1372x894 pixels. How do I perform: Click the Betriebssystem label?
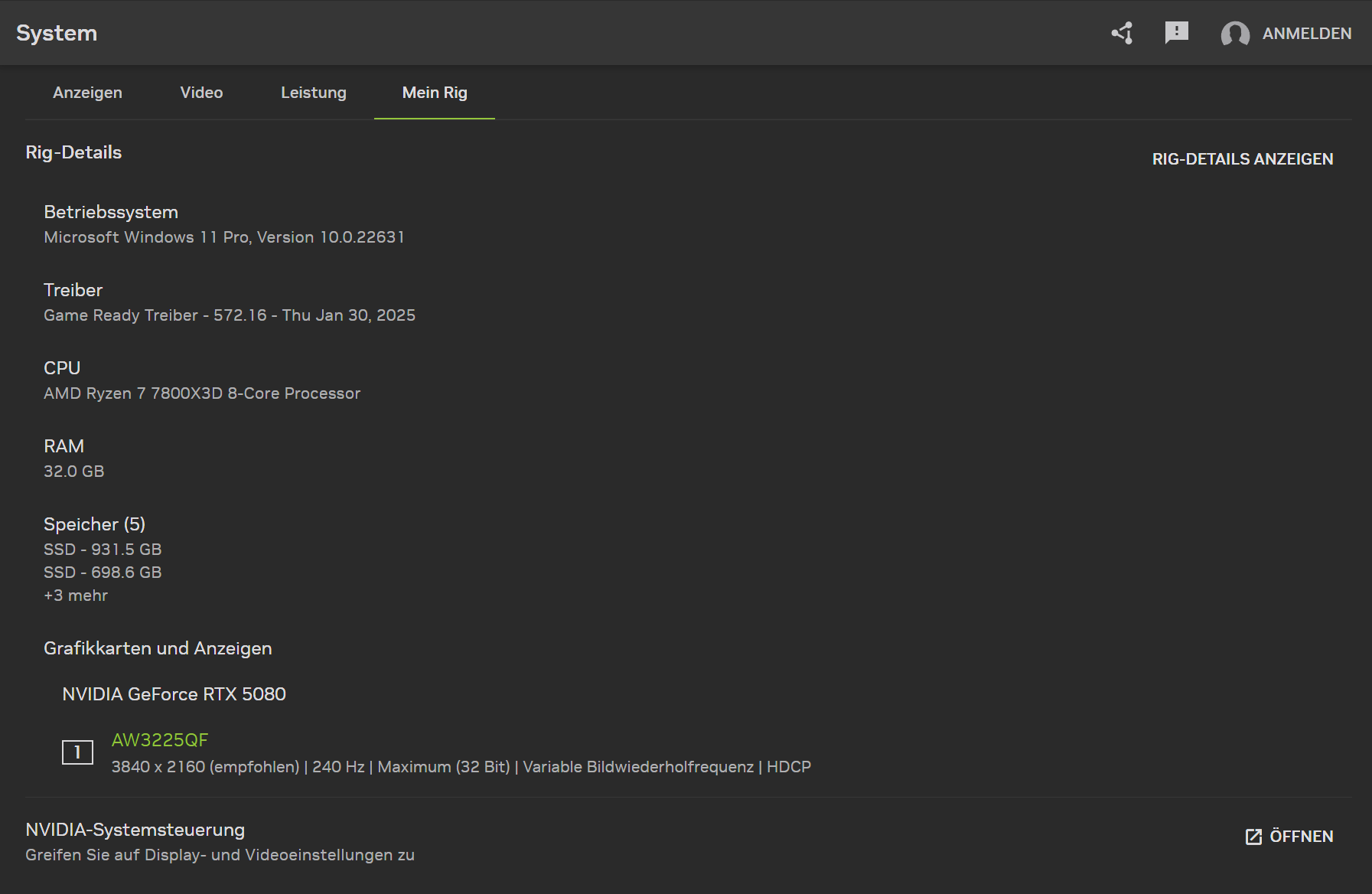(x=111, y=212)
